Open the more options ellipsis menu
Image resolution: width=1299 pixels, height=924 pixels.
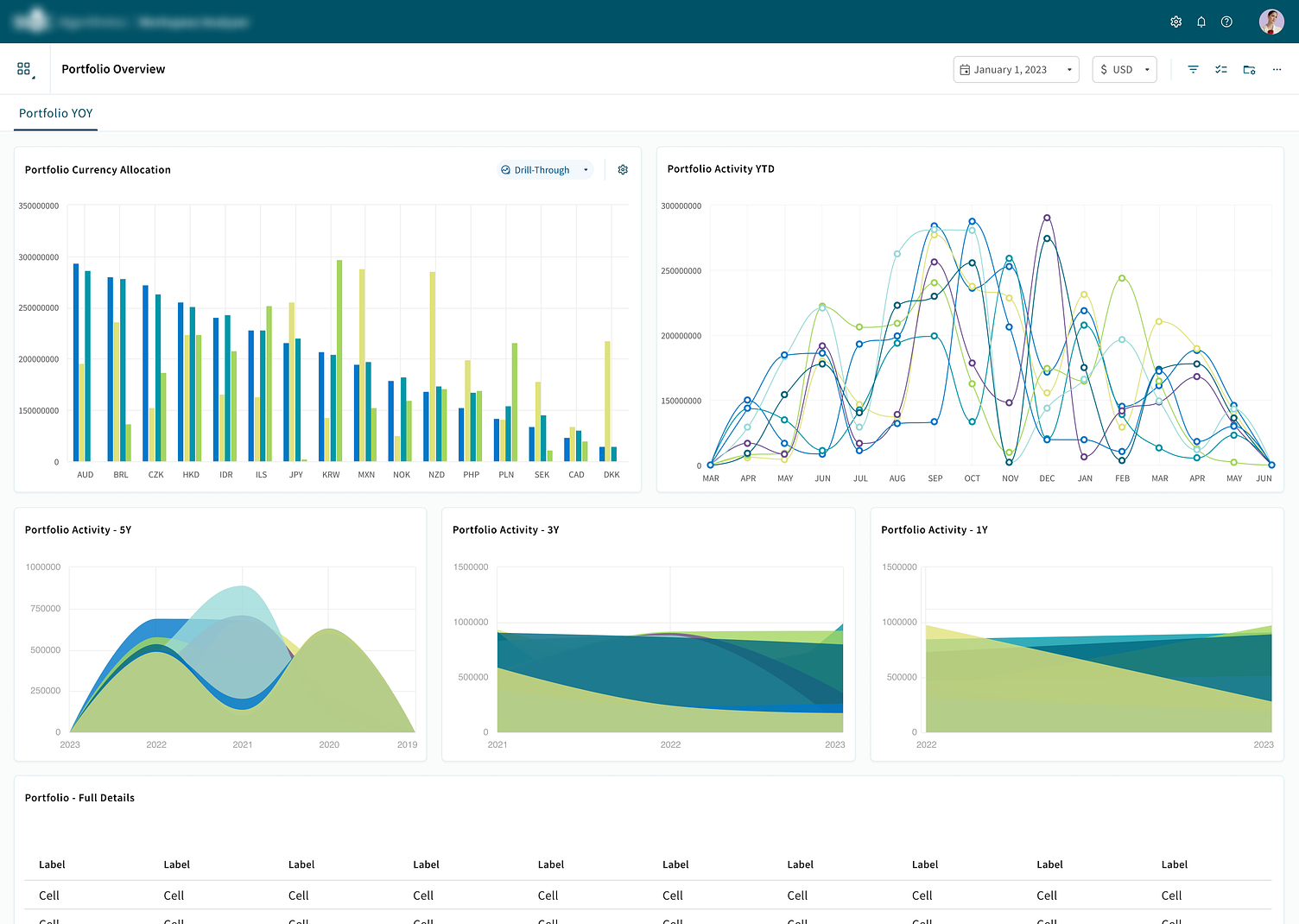coord(1277,69)
